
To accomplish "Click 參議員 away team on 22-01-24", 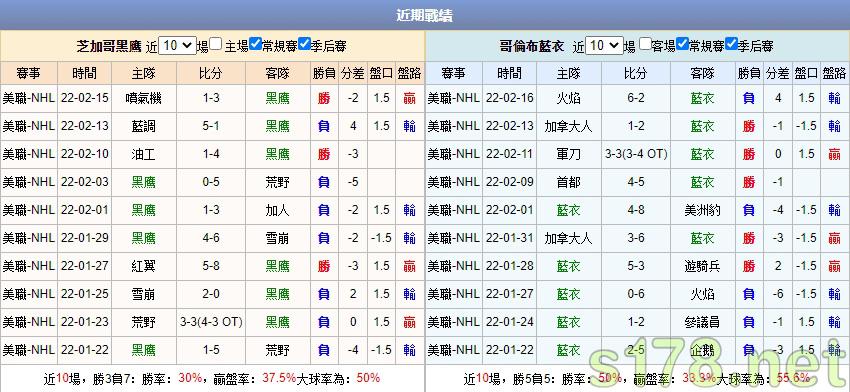I will coord(703,322).
